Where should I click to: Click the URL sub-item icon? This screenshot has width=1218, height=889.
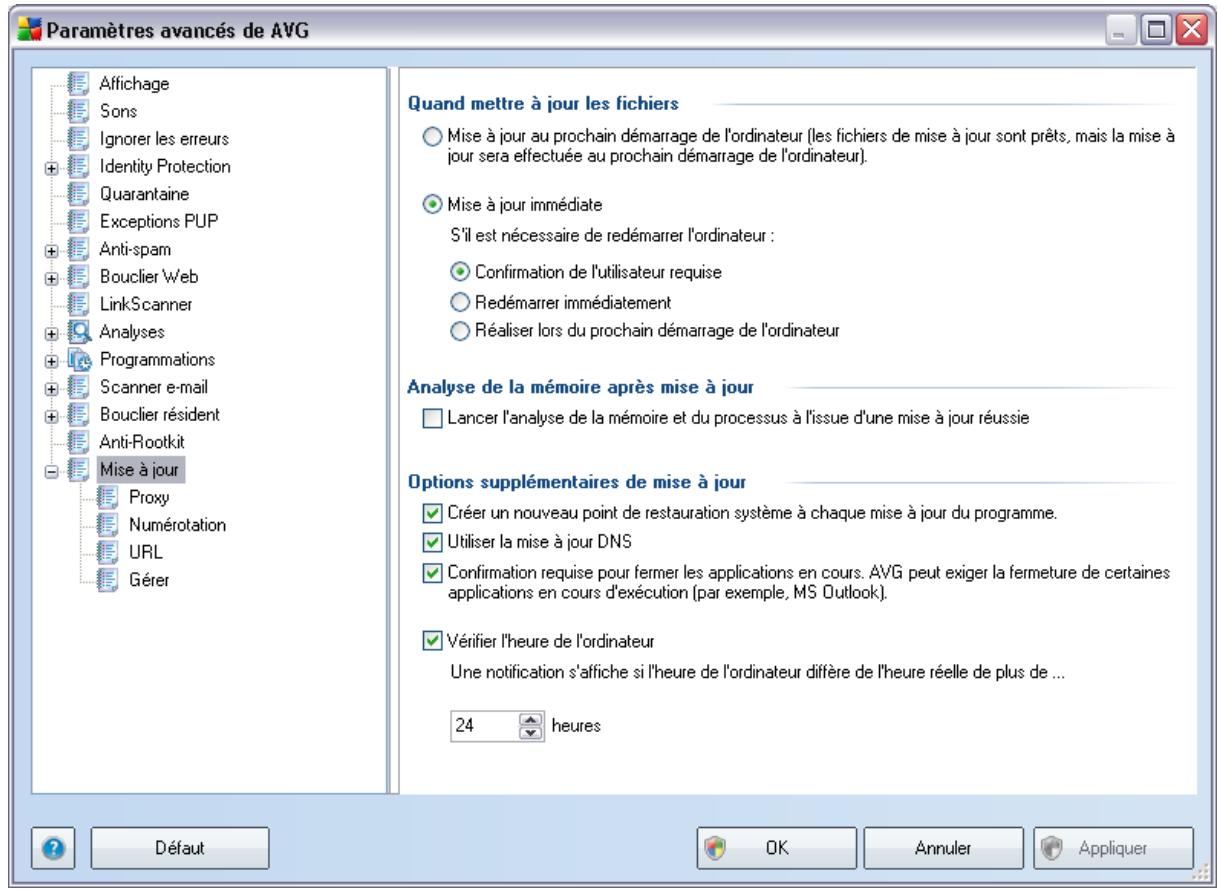click(106, 550)
